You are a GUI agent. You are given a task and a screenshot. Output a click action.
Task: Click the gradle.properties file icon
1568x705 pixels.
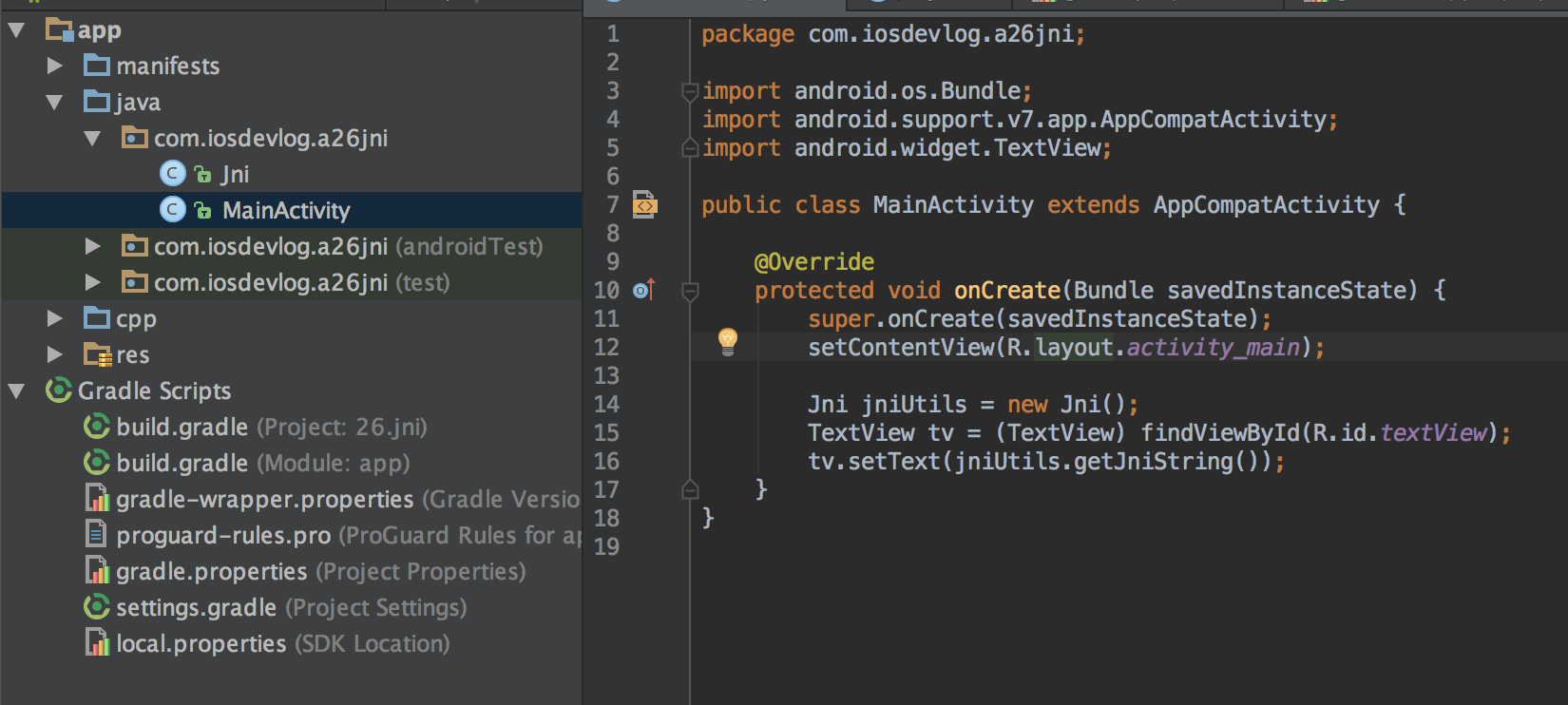(x=97, y=571)
